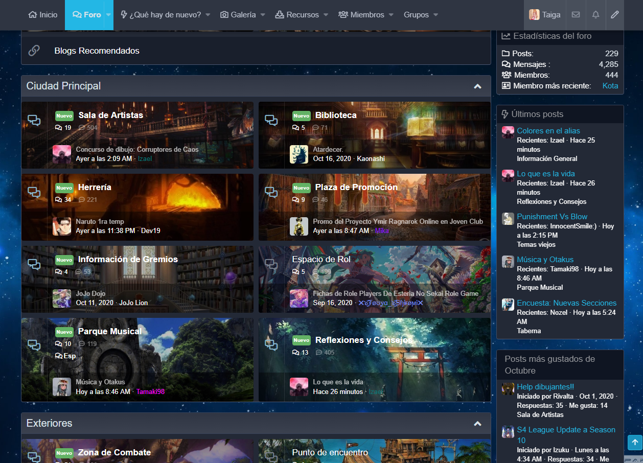Viewport: 644px width, 464px height.
Task: Open newest member Kota profile link
Action: (x=610, y=86)
